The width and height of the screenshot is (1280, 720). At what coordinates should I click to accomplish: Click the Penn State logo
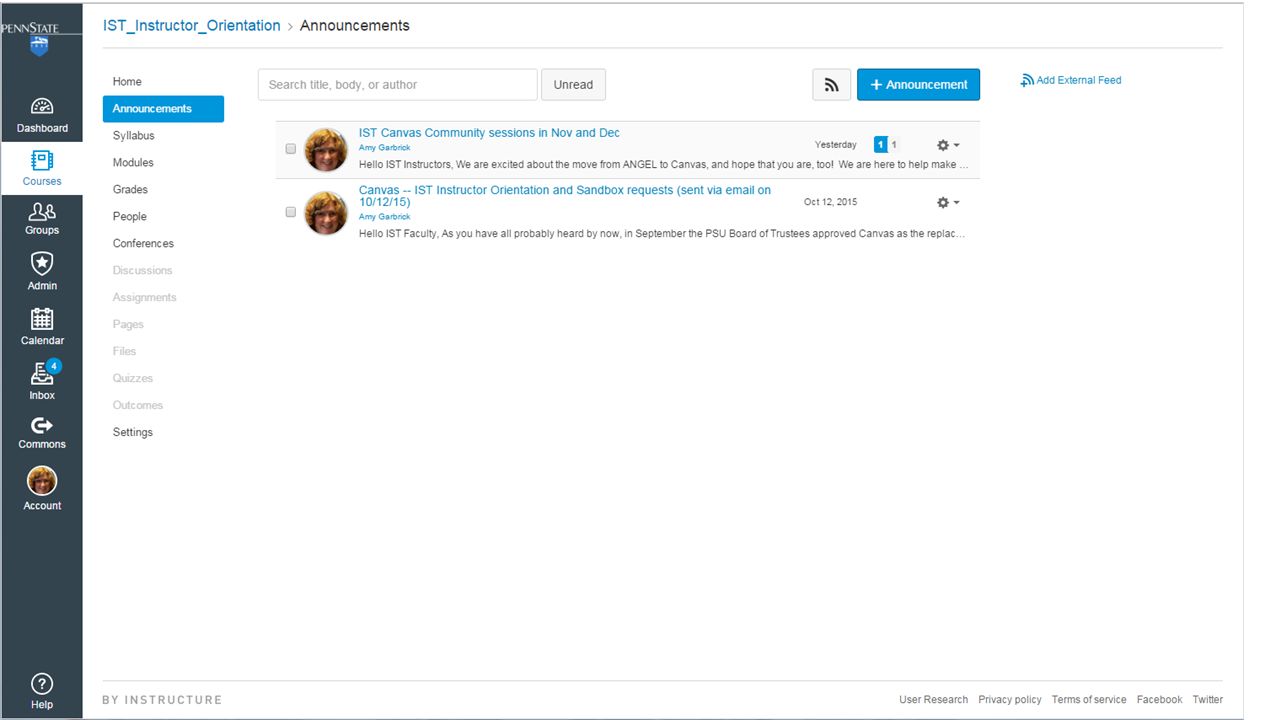coord(40,38)
